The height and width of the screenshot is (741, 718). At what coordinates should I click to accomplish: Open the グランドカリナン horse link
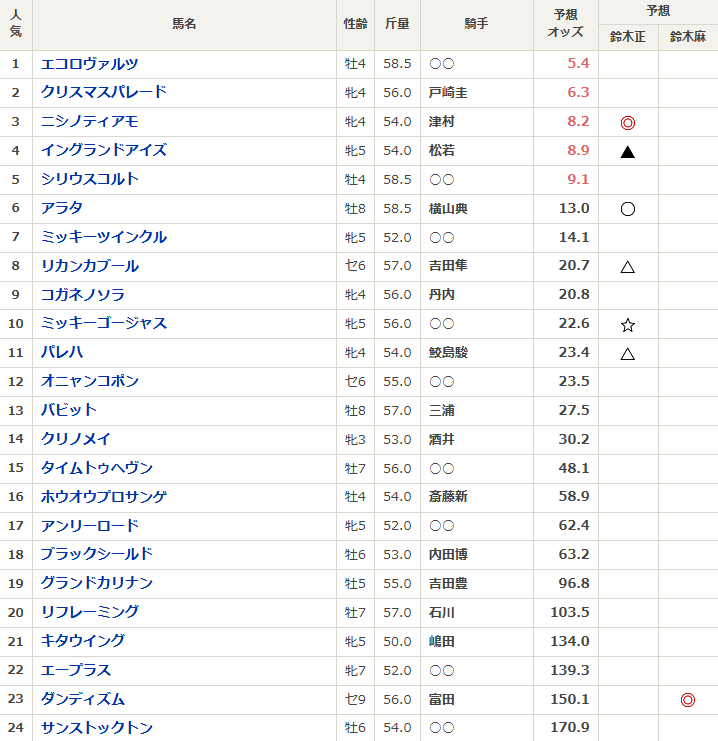[x=96, y=583]
